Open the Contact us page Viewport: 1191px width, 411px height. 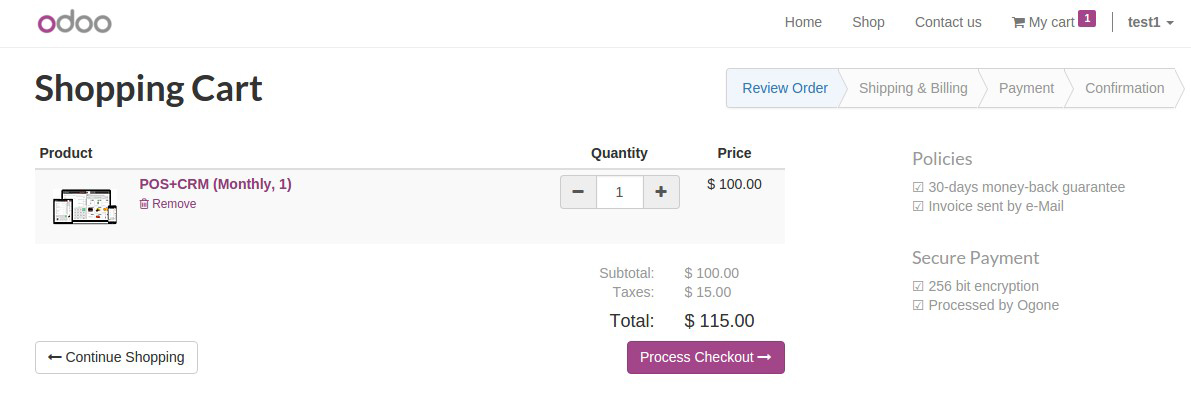pyautogui.click(x=948, y=22)
